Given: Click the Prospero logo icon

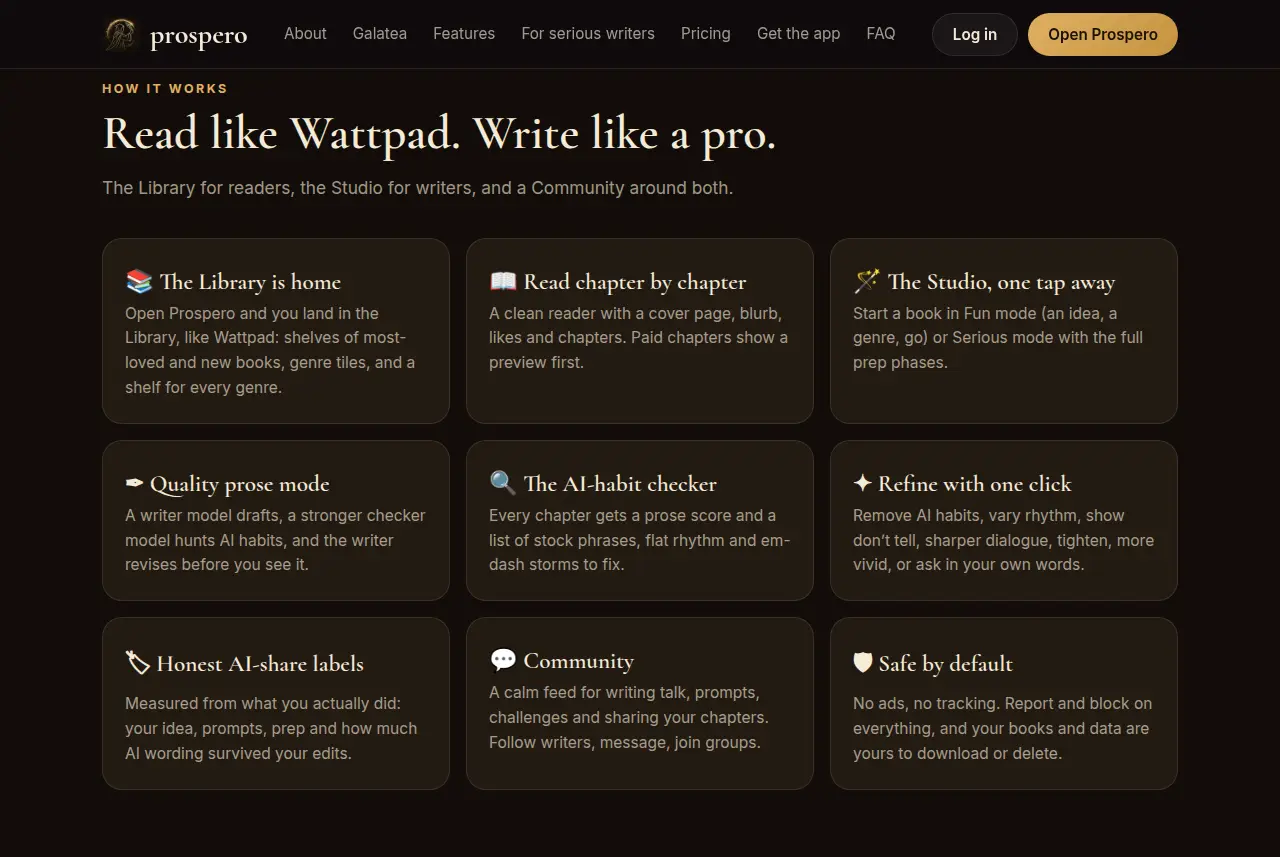Looking at the screenshot, I should [121, 35].
